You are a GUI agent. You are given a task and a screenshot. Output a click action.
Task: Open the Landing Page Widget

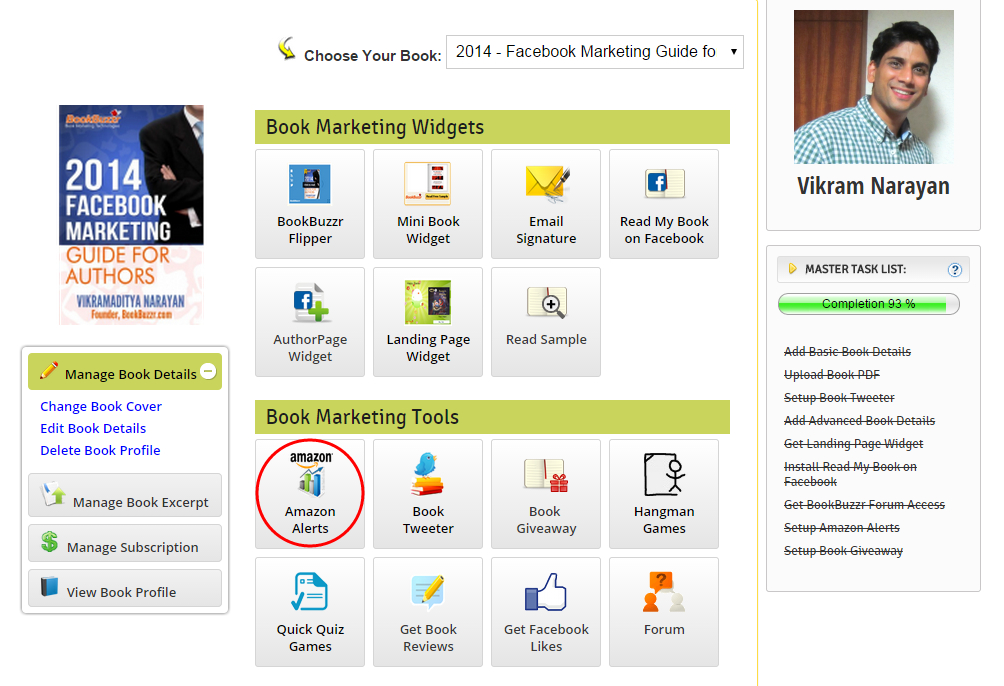pos(428,322)
